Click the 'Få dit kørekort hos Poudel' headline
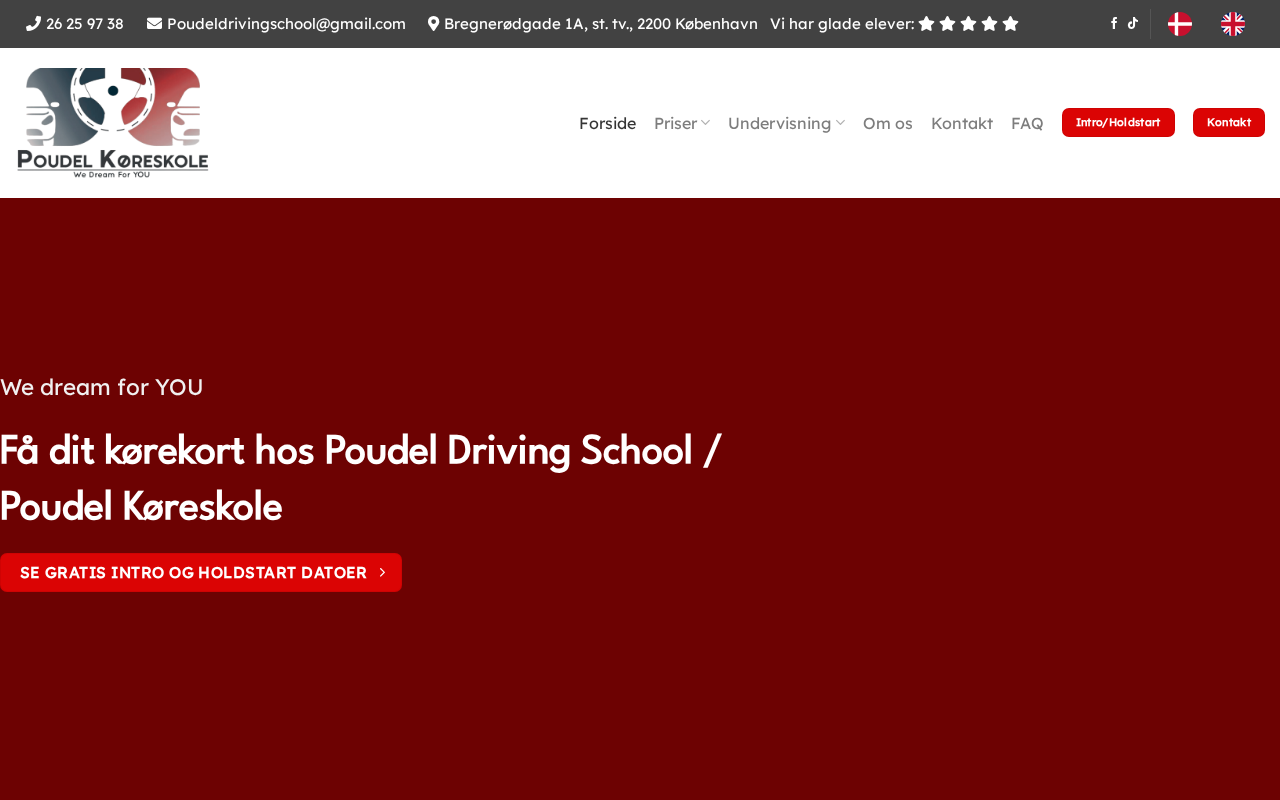 361,478
